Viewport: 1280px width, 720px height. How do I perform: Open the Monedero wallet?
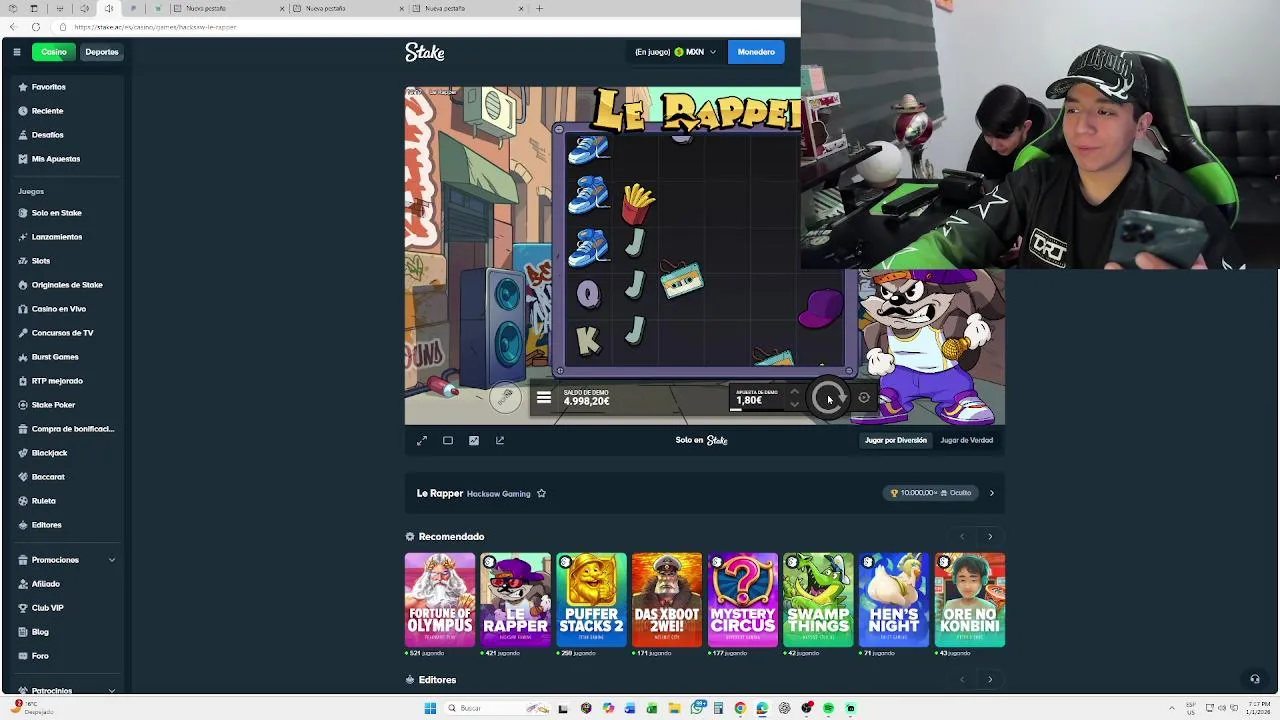point(756,52)
